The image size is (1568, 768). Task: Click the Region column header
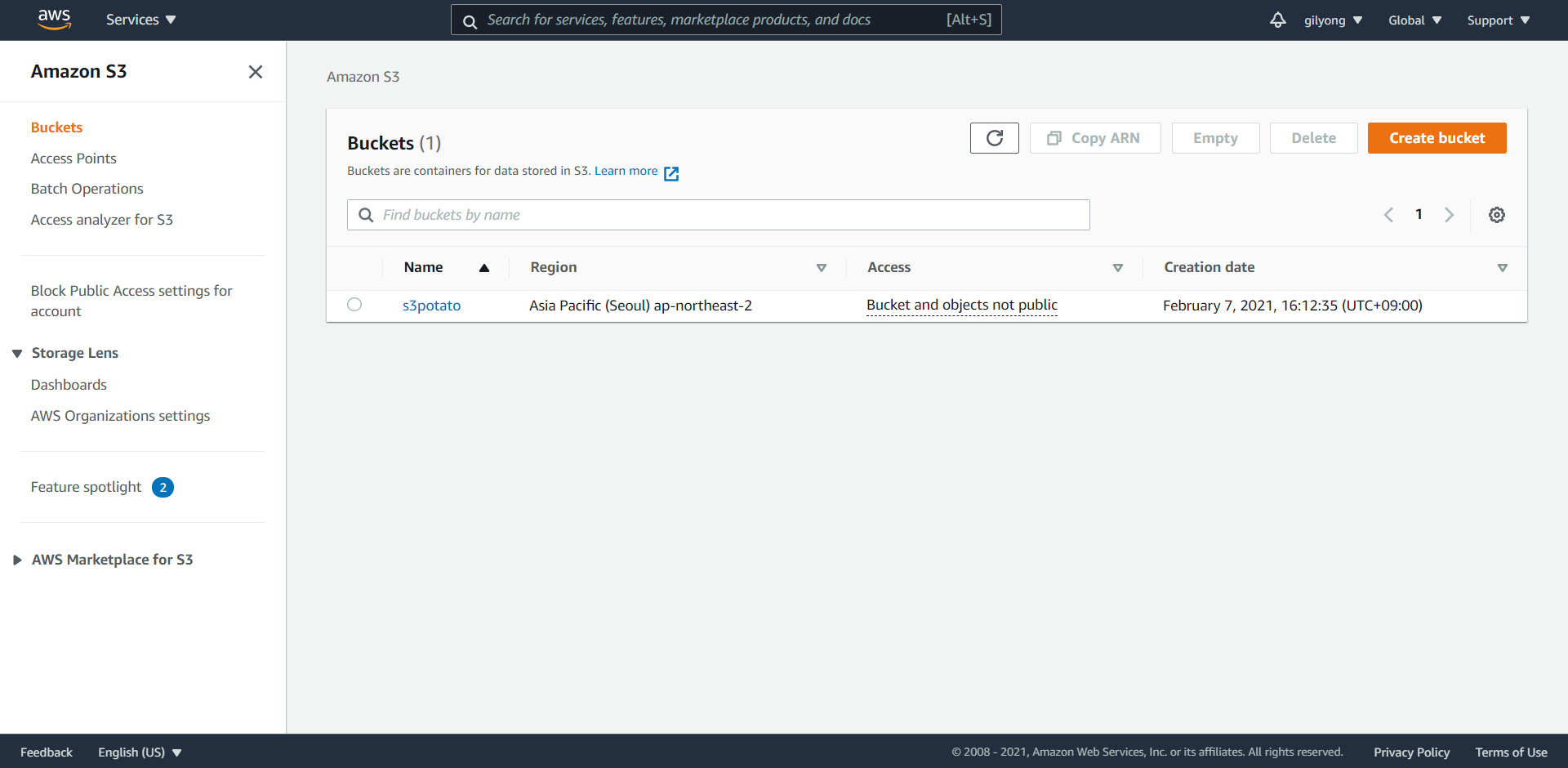pos(554,267)
